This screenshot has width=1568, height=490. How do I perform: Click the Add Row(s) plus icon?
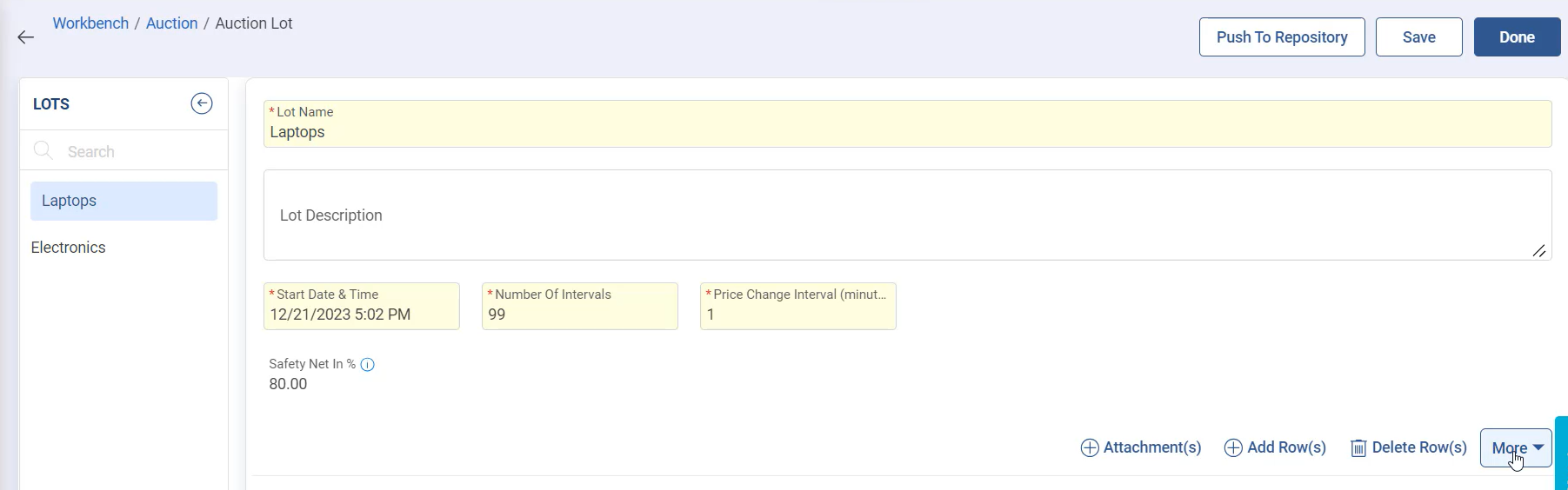(1232, 448)
